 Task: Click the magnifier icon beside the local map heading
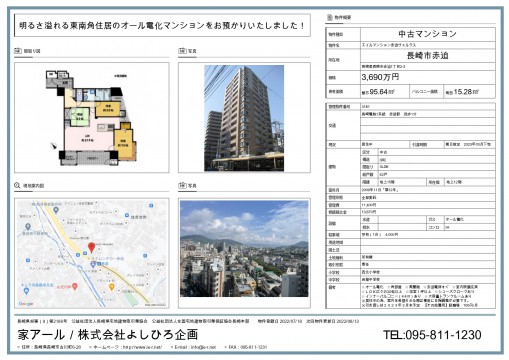click(17, 185)
